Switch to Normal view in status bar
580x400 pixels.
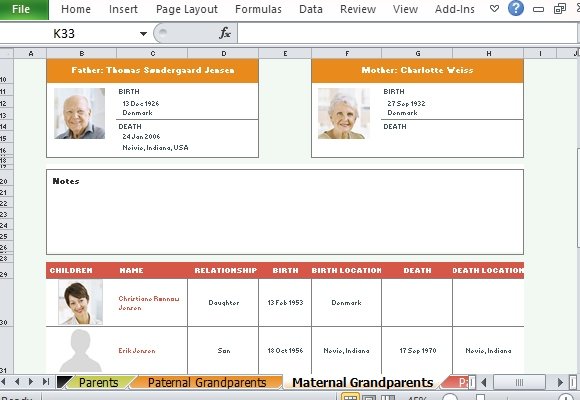[350, 397]
